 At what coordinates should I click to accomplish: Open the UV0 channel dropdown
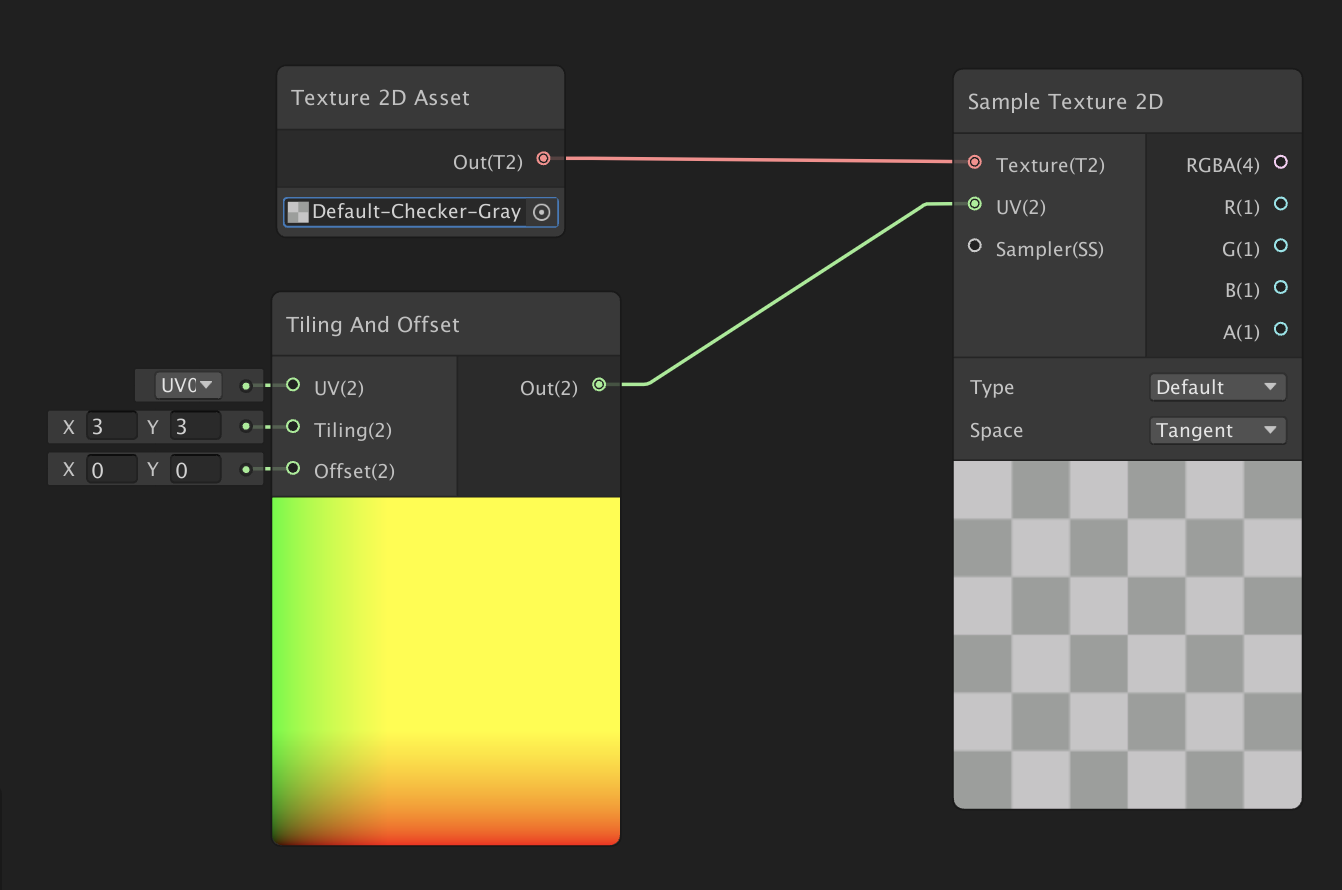tap(188, 385)
